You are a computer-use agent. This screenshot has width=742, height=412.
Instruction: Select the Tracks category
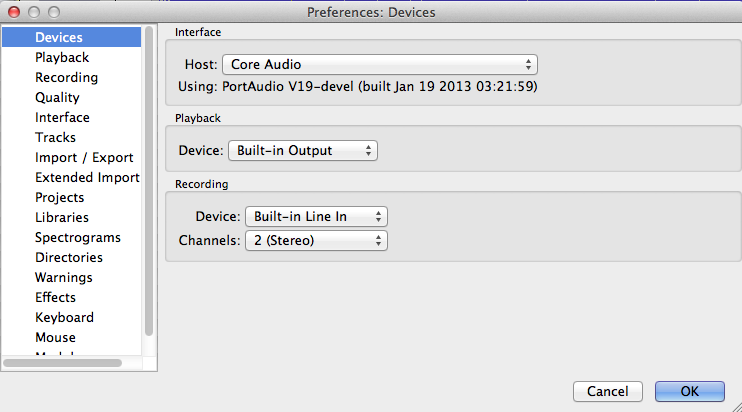tap(55, 138)
